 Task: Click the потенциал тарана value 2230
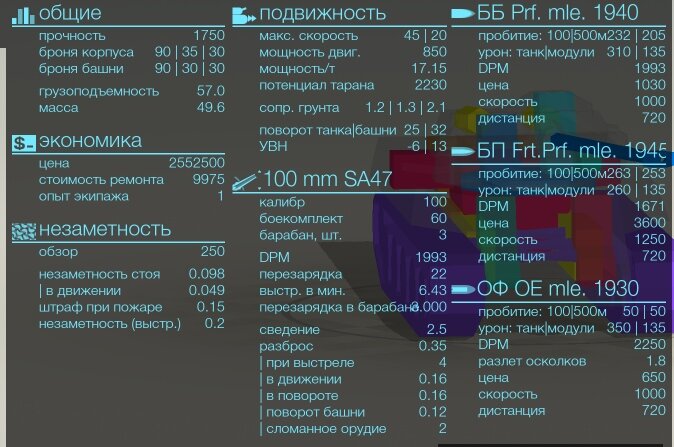(431, 85)
